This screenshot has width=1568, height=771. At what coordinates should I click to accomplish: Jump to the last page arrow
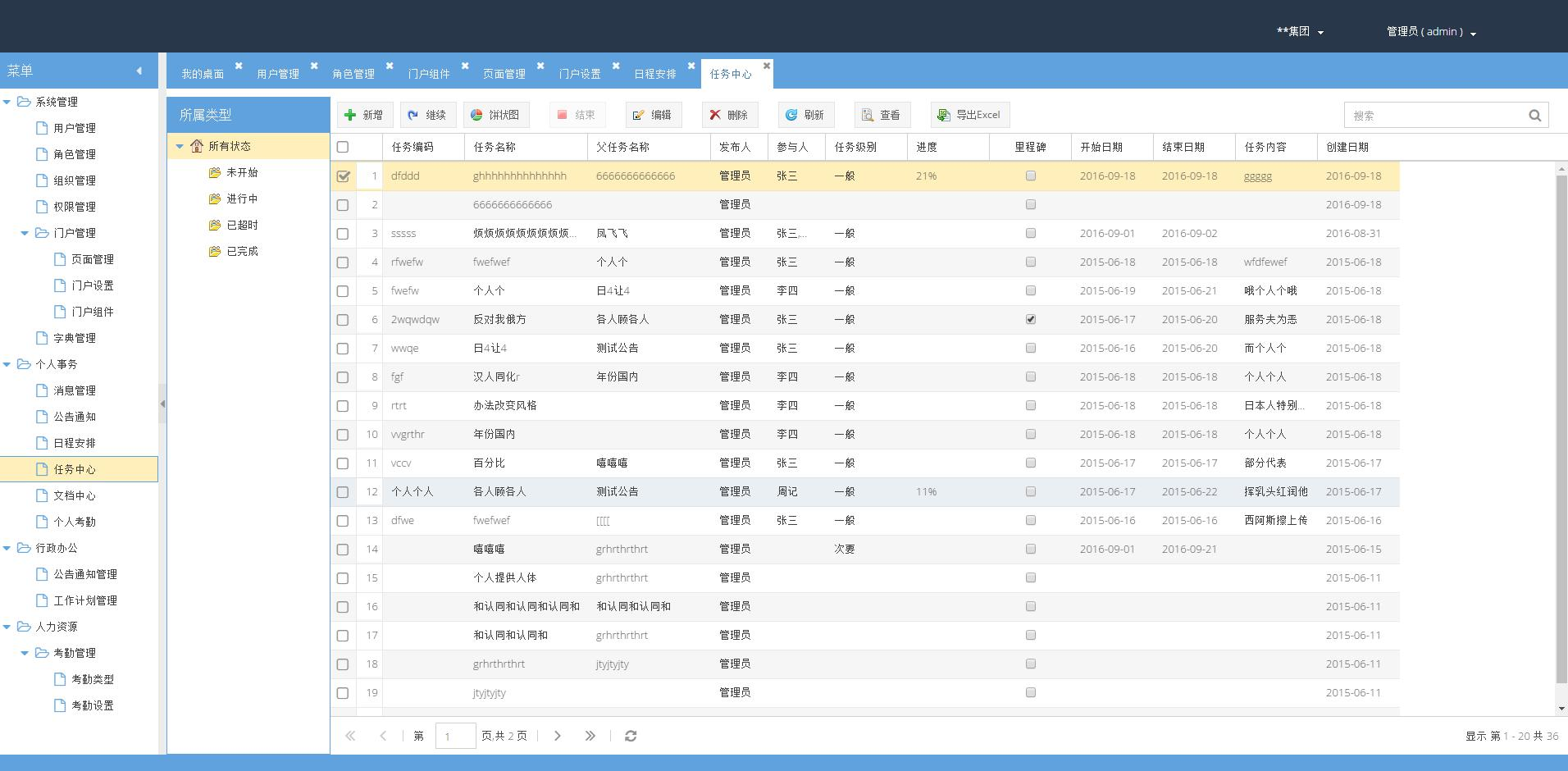click(590, 736)
